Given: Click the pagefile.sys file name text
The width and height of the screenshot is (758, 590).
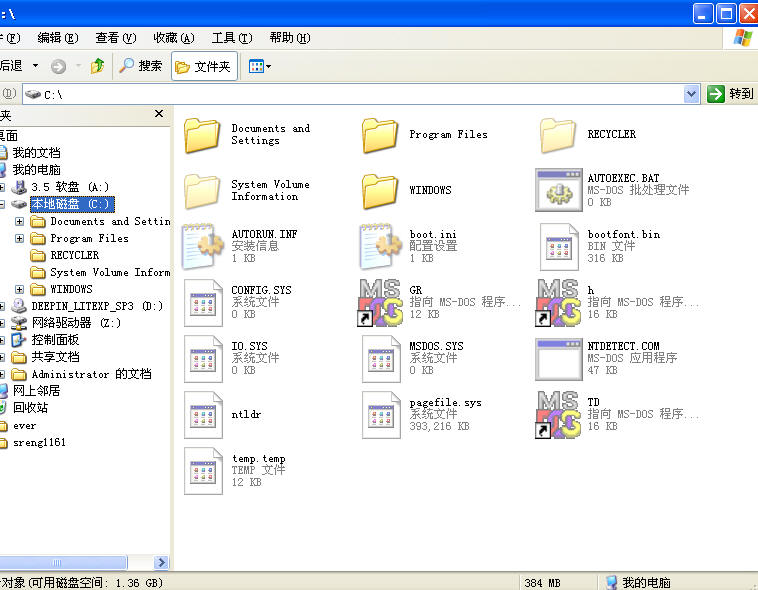Looking at the screenshot, I should click(445, 402).
